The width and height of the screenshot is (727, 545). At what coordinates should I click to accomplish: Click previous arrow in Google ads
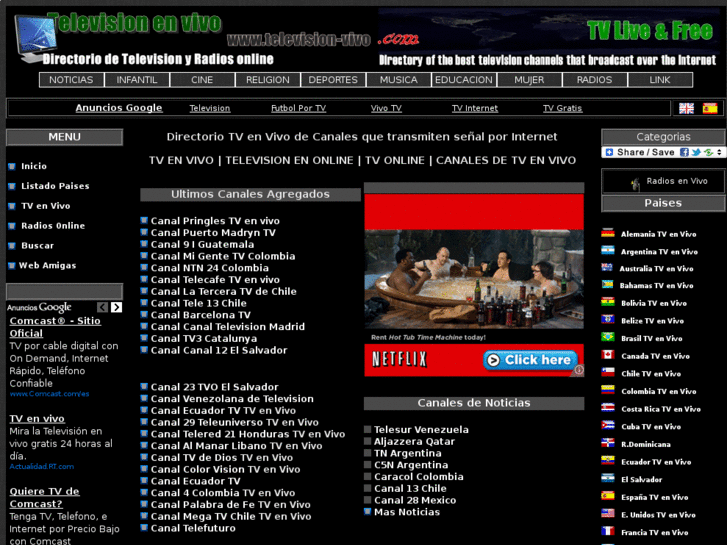[x=102, y=307]
